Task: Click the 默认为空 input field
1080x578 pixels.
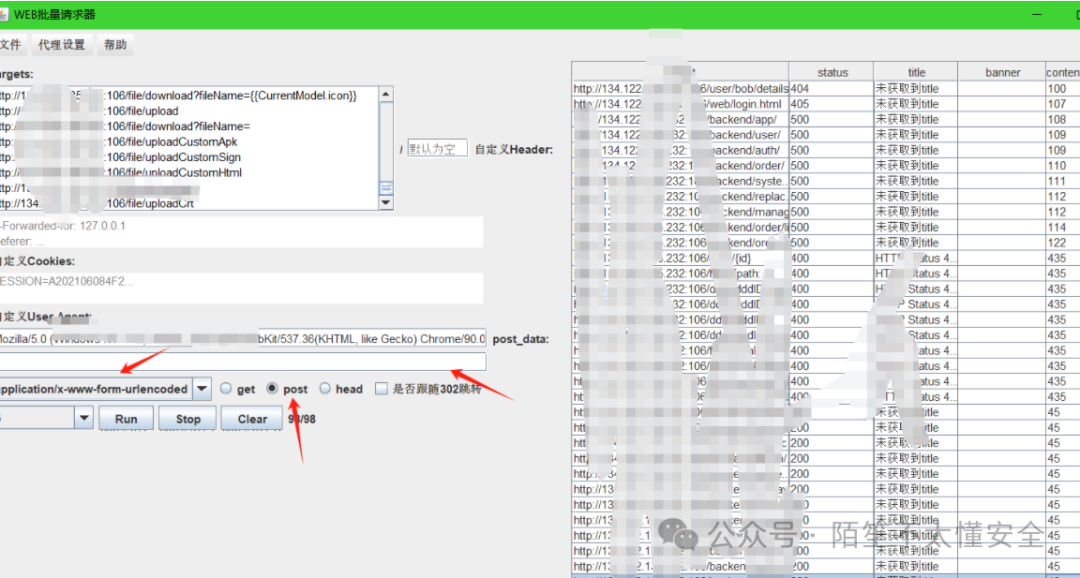Action: click(437, 148)
